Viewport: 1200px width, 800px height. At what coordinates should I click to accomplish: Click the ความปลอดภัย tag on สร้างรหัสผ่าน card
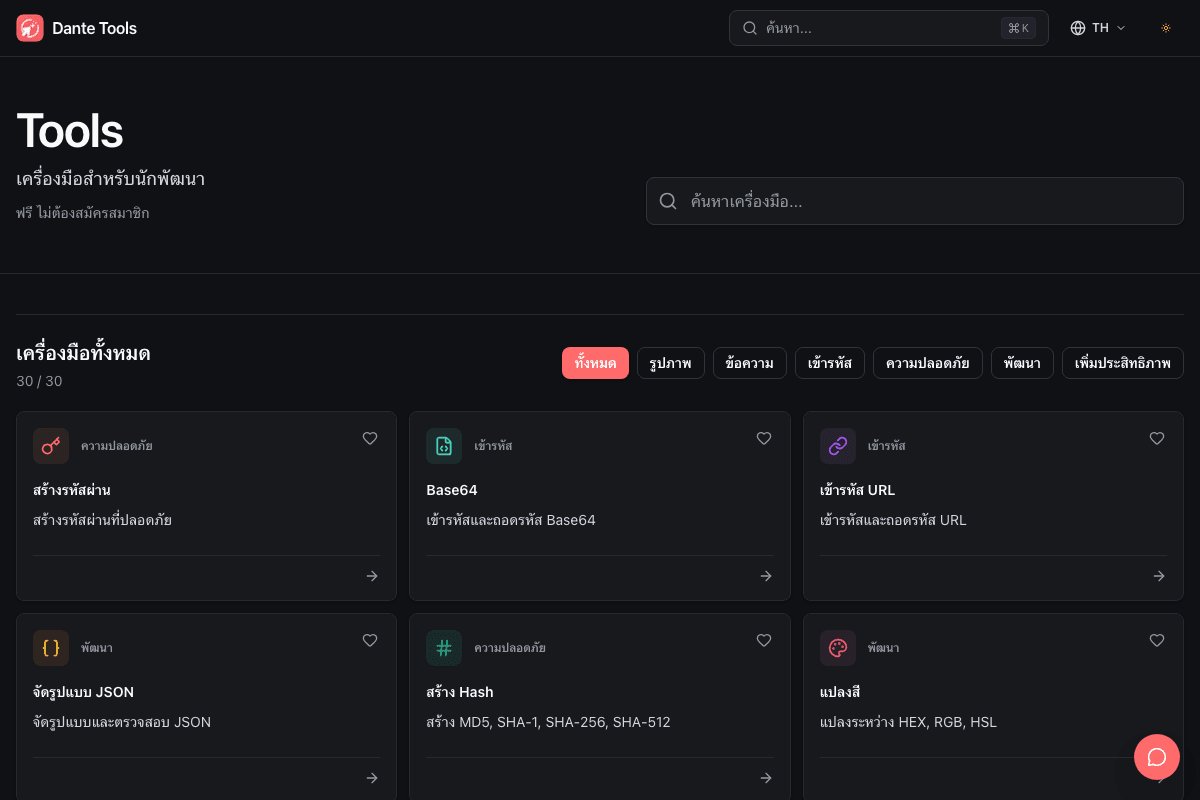(117, 446)
